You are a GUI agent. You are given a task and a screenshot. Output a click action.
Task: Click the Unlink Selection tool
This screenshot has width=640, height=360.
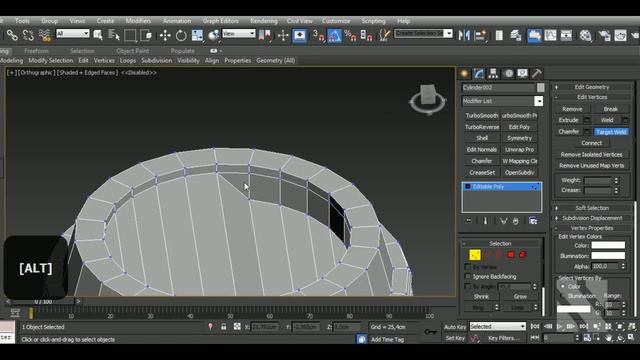[x=28, y=36]
